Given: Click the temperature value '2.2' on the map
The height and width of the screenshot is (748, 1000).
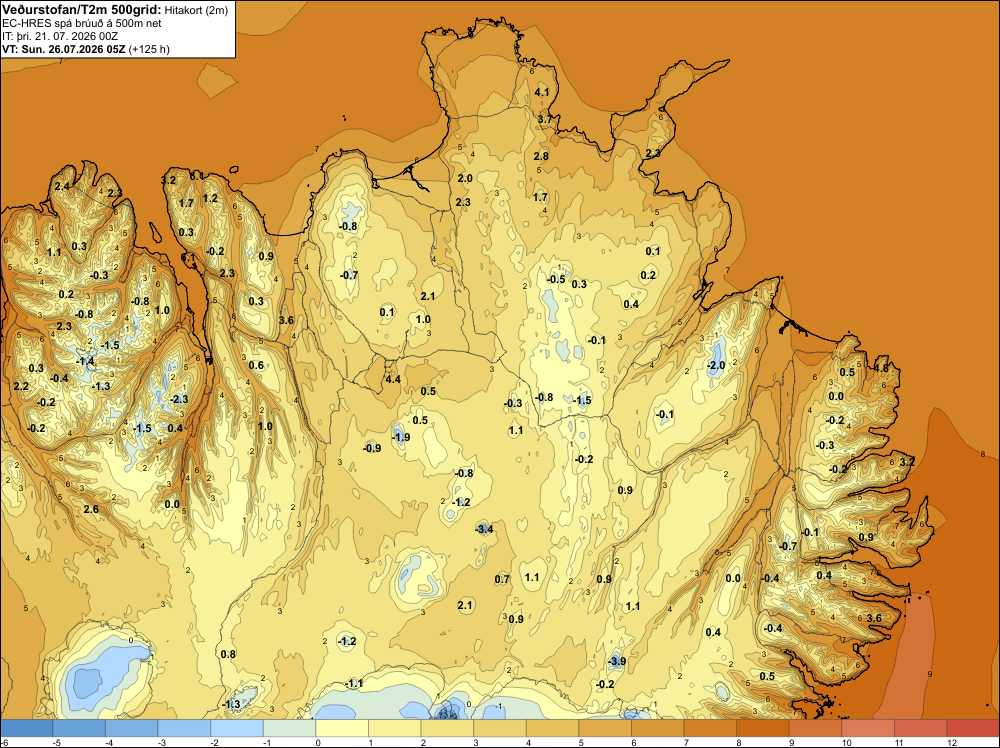Looking at the screenshot, I should (x=21, y=386).
